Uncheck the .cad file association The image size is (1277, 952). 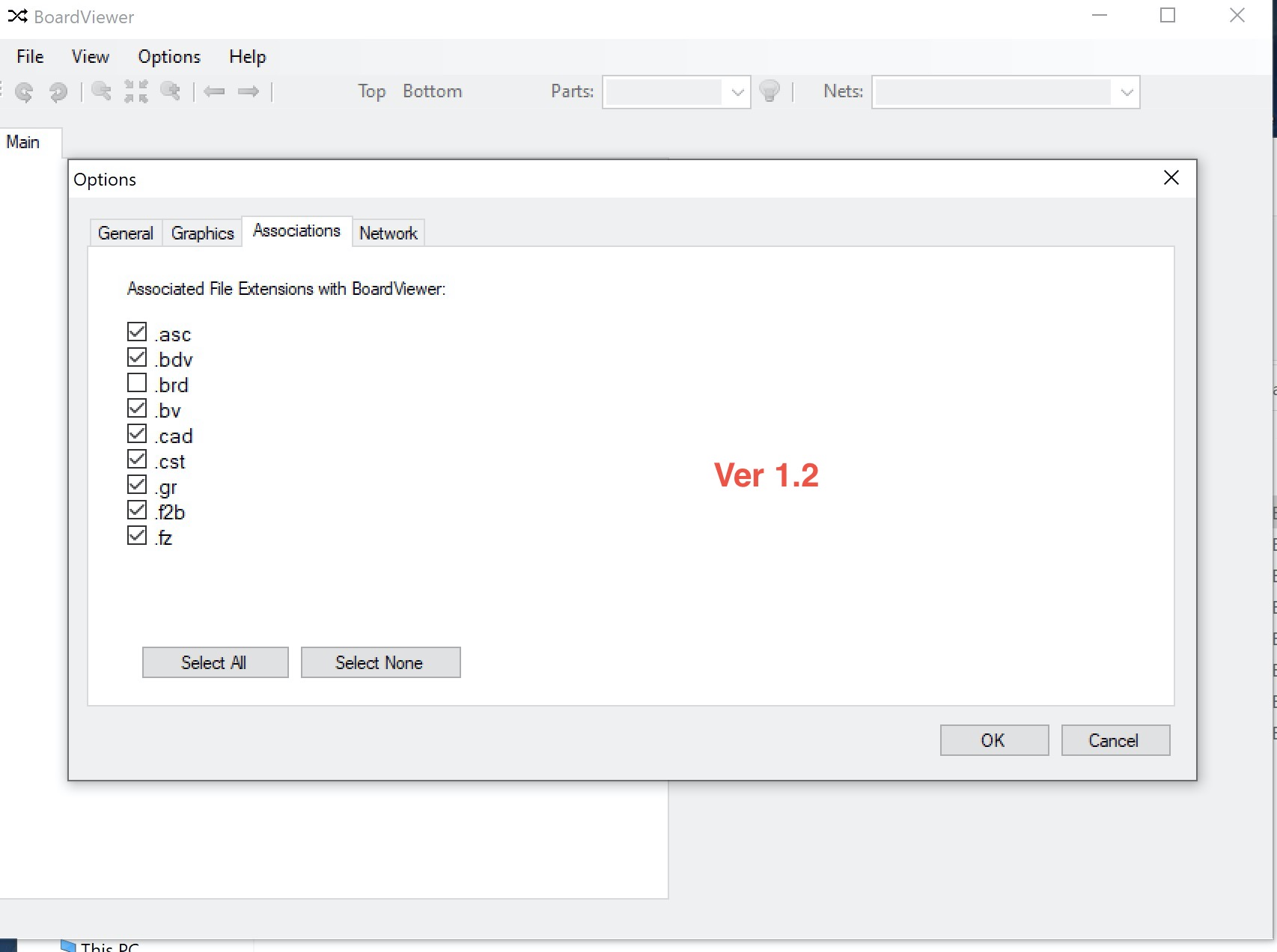pyautogui.click(x=137, y=433)
